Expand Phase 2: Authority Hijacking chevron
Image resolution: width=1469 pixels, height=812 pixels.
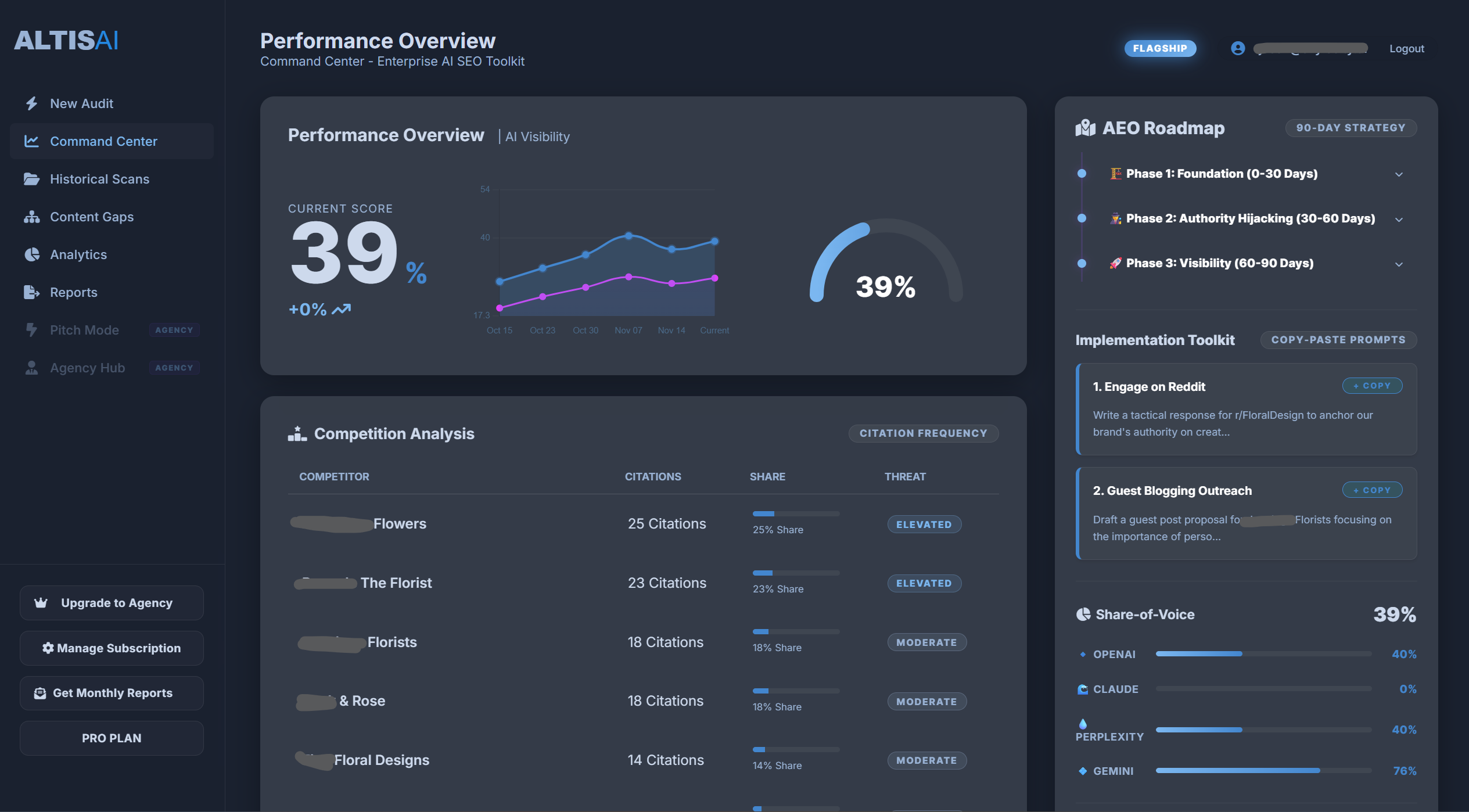coord(1399,219)
